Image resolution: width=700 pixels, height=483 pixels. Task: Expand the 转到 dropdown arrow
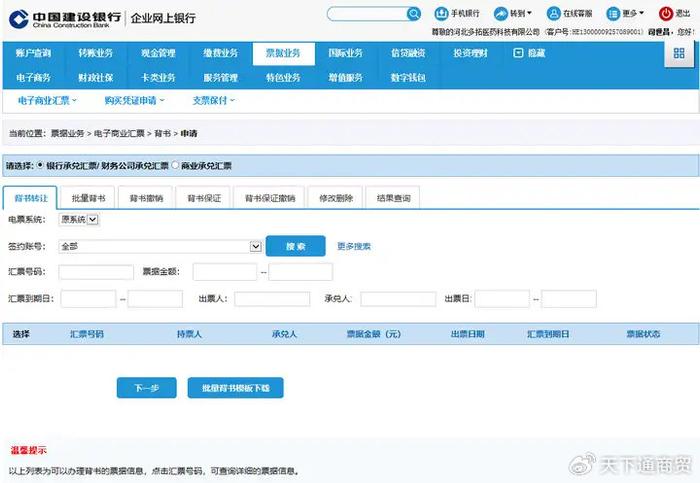(x=529, y=13)
